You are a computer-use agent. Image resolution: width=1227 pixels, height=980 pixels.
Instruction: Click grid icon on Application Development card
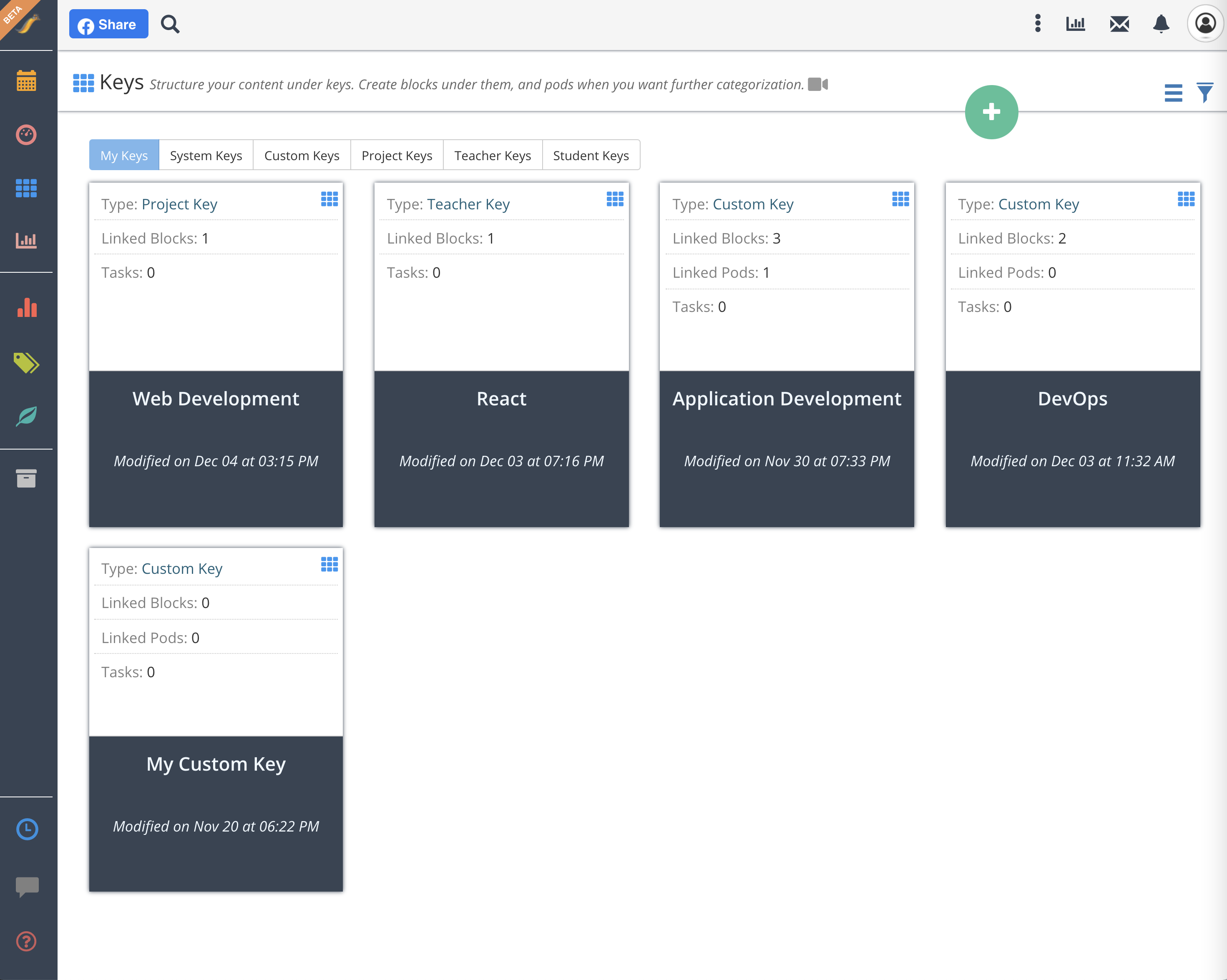[900, 199]
